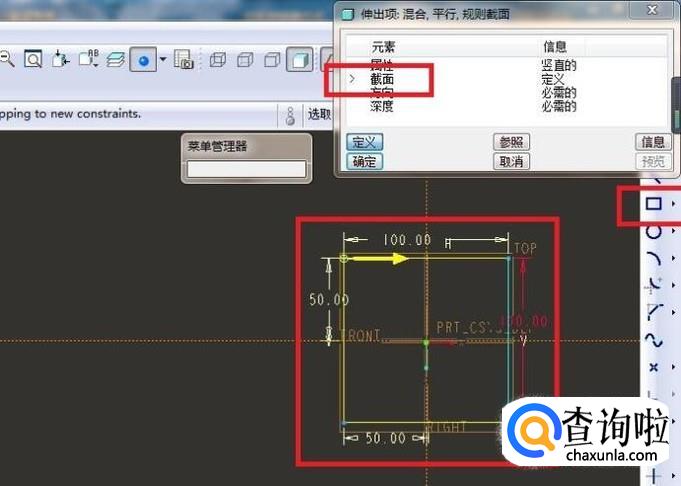The width and height of the screenshot is (681, 486).
Task: Switch to Shading display mode
Action: pos(300,60)
